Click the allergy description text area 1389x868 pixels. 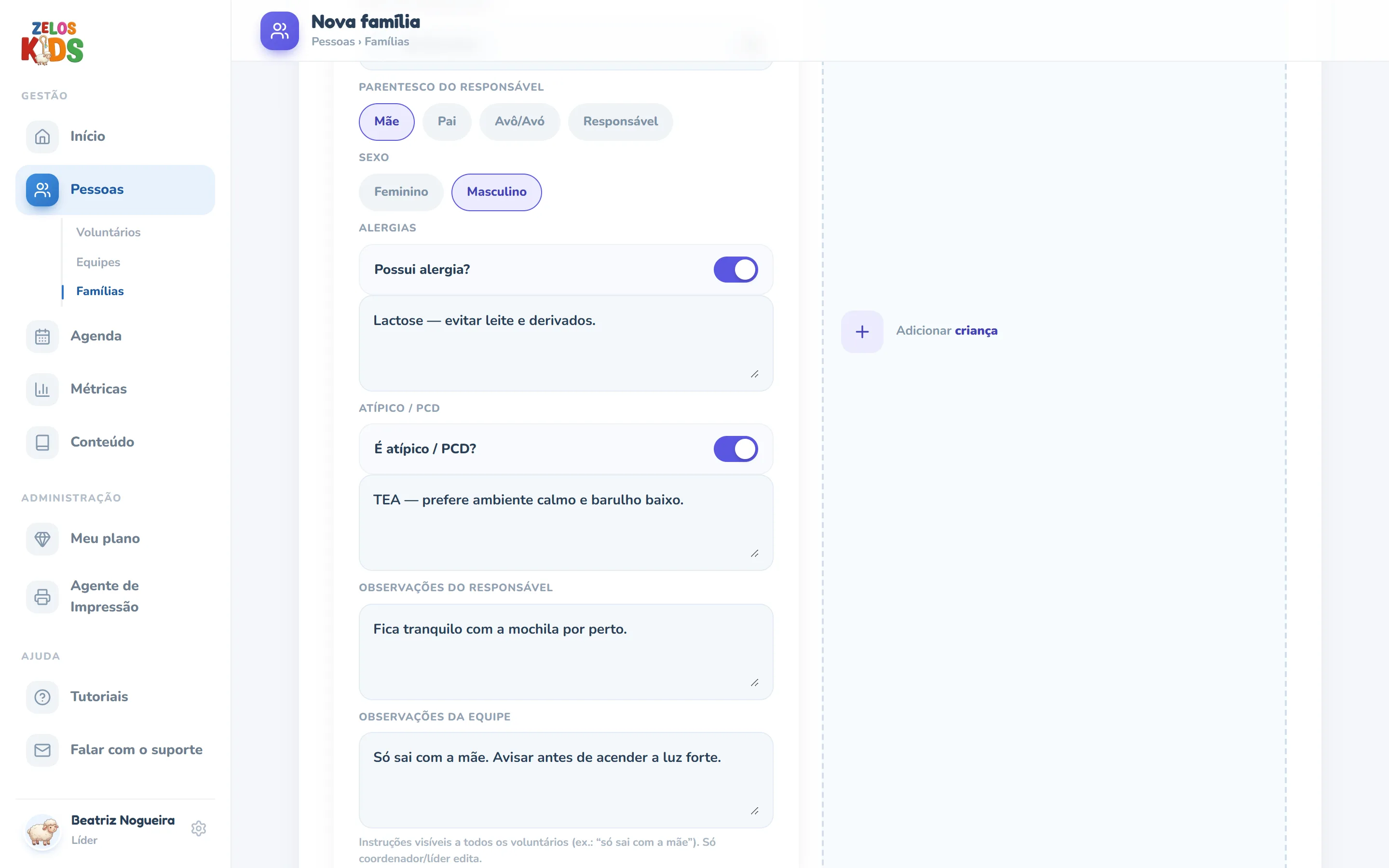pos(565,343)
